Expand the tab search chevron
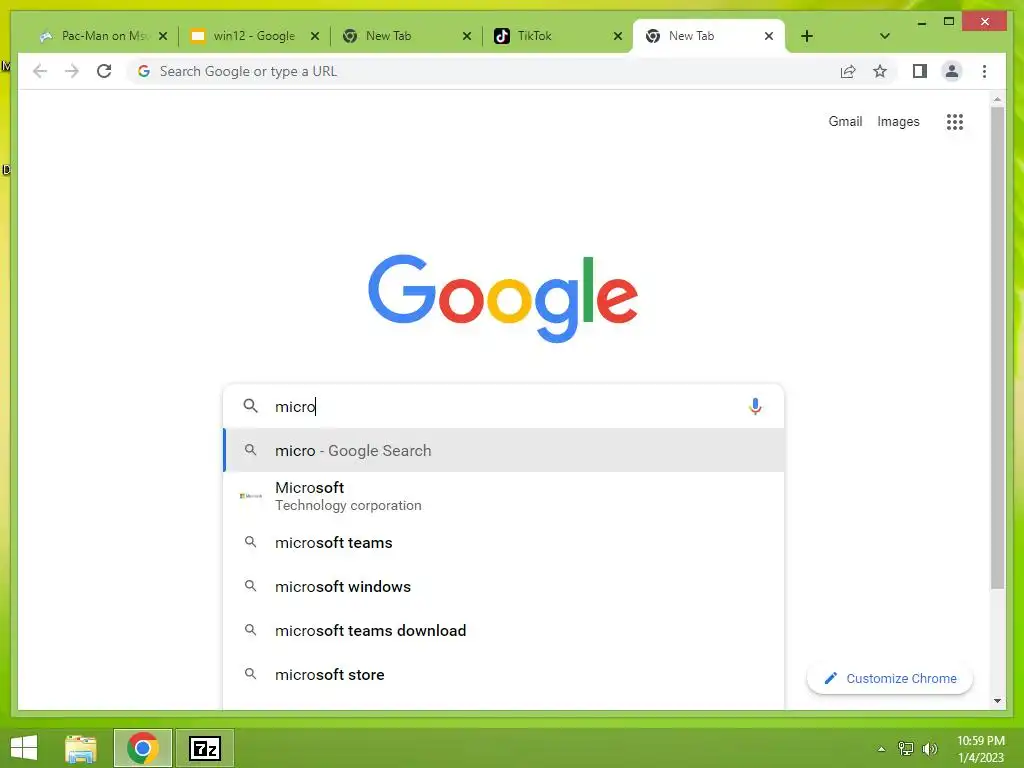The height and width of the screenshot is (768, 1024). coord(885,36)
